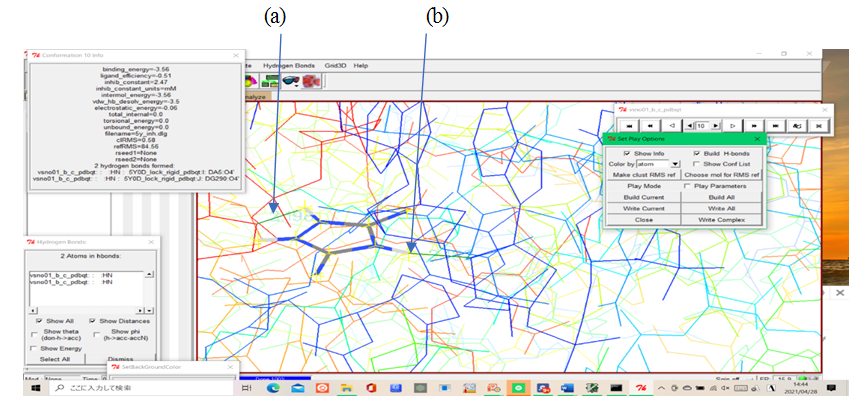Open the Hydrogen Bonds menu

[290, 65]
